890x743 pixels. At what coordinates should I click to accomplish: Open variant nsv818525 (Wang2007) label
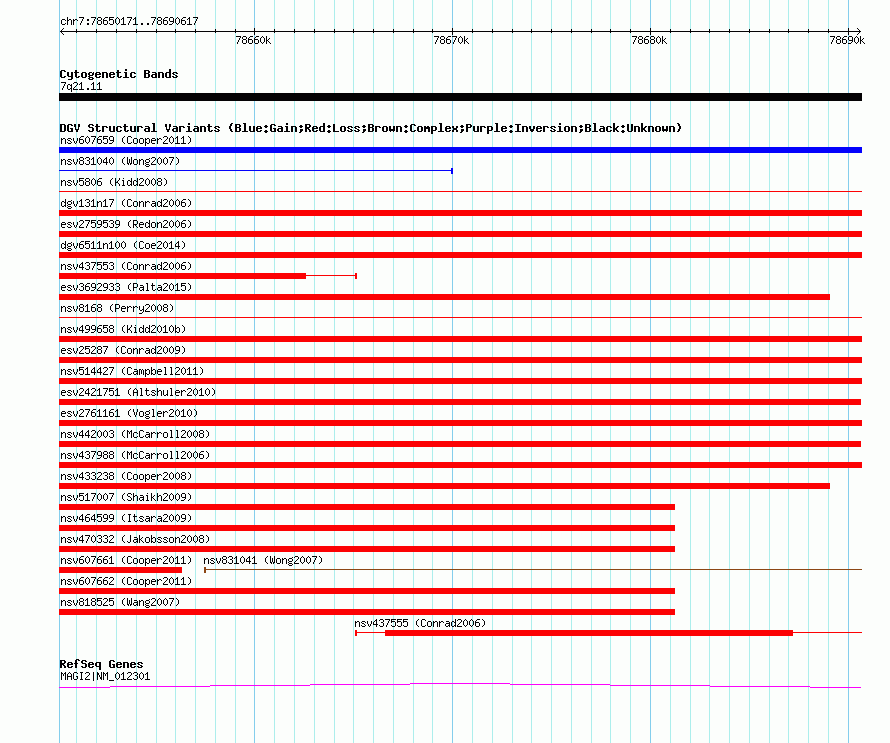(120, 602)
